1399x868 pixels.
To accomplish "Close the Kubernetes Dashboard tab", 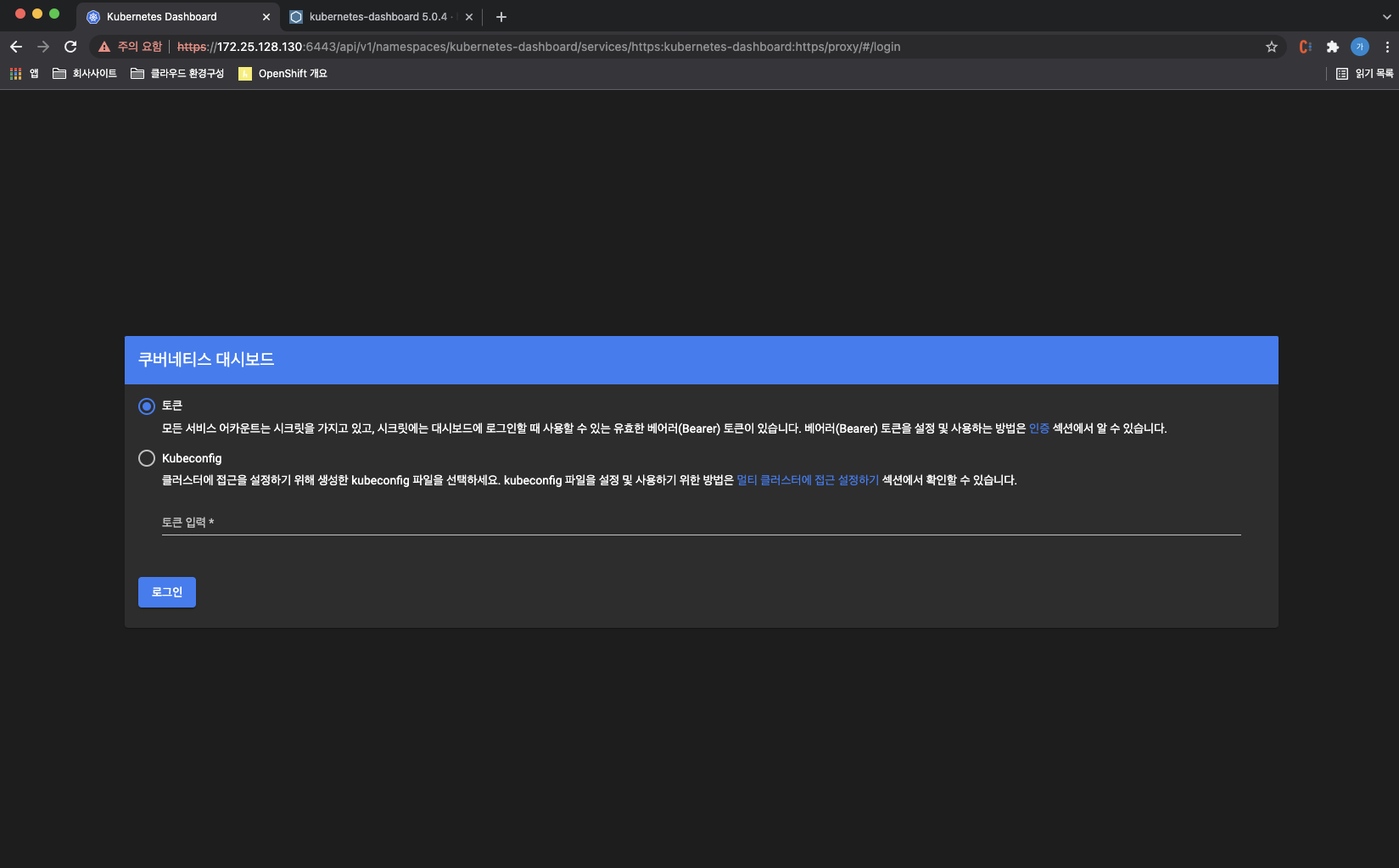I will 266,17.
